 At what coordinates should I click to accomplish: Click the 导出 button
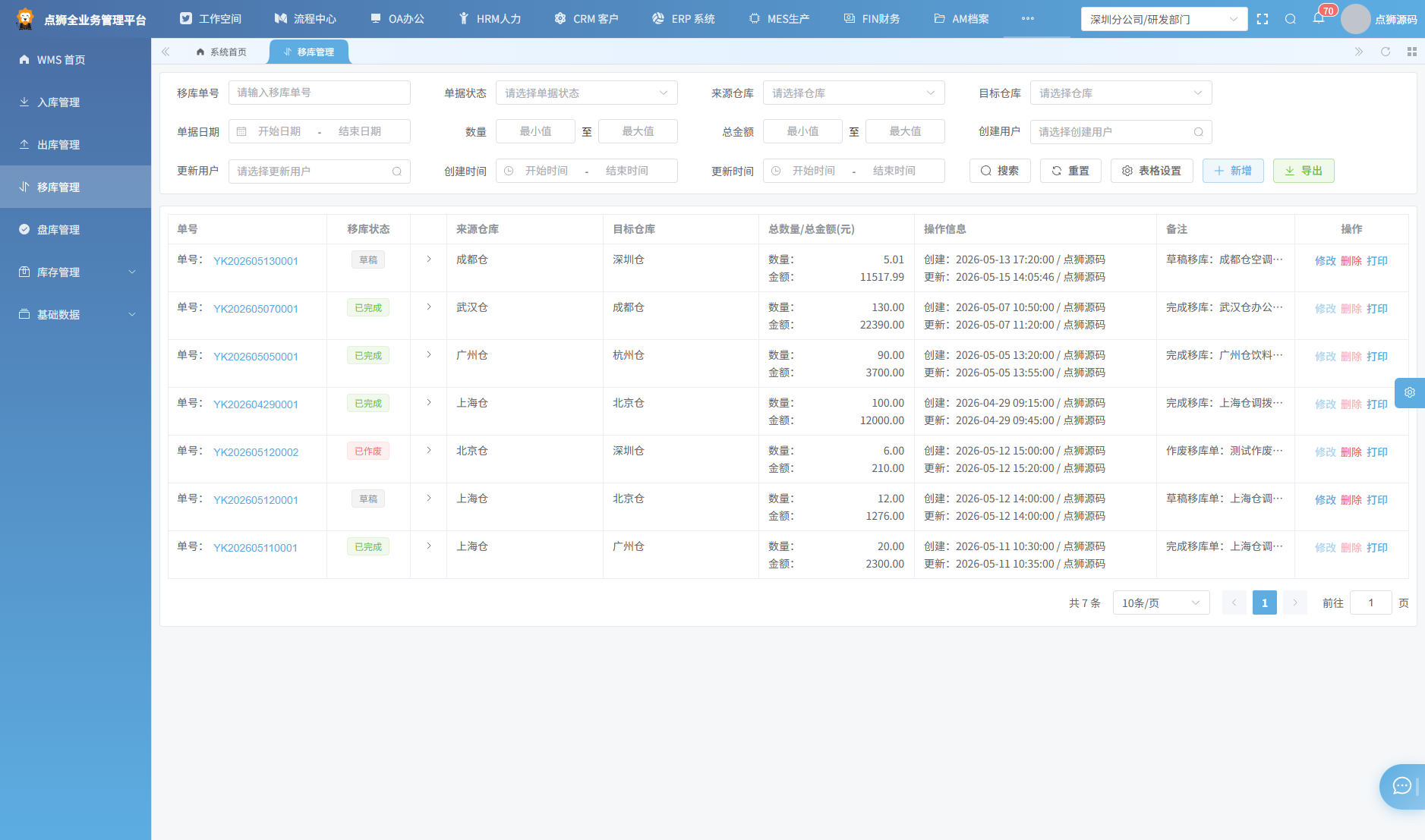[1304, 171]
